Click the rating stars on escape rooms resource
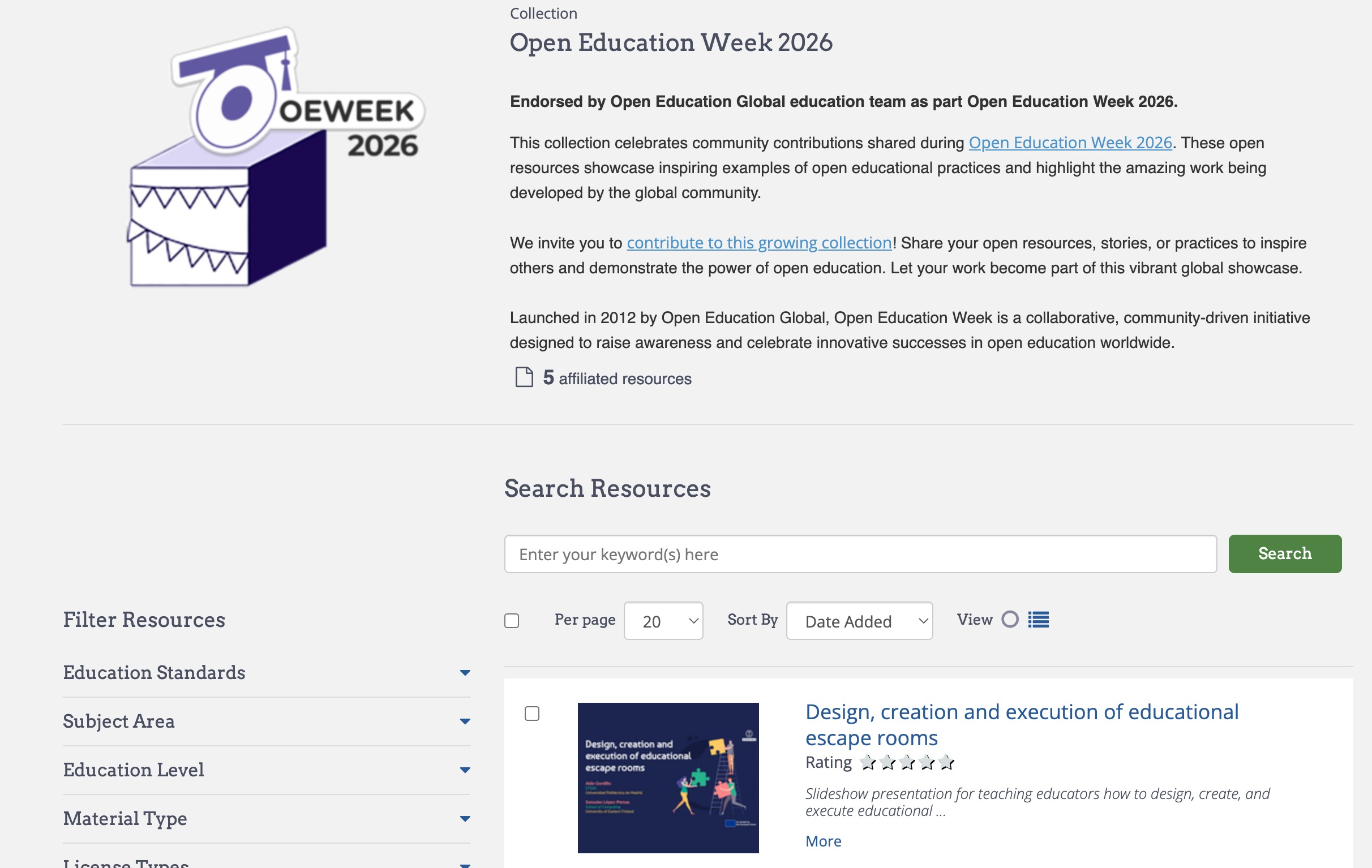The height and width of the screenshot is (868, 1372). pyautogui.click(x=907, y=762)
